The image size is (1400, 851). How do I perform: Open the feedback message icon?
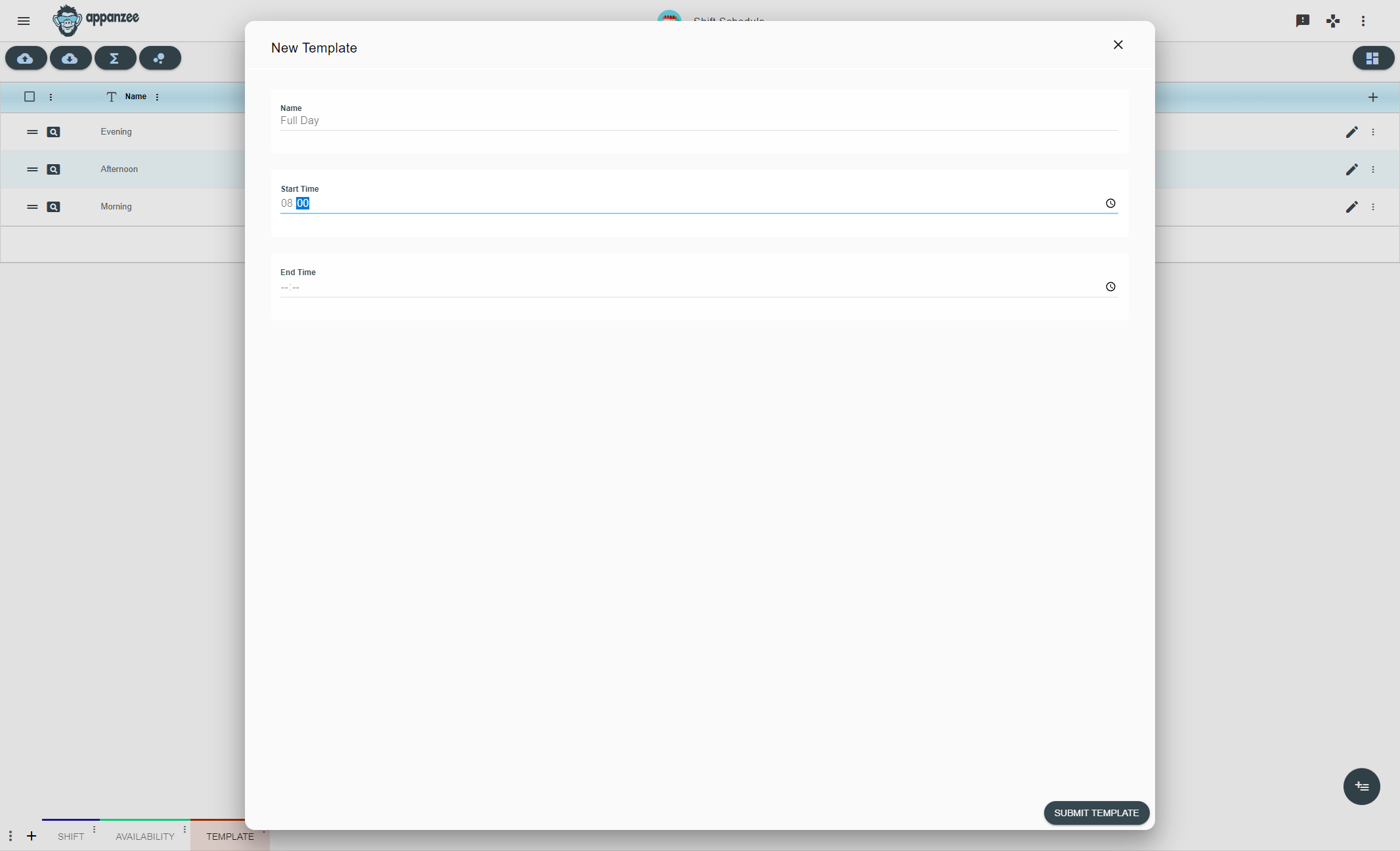pyautogui.click(x=1303, y=21)
